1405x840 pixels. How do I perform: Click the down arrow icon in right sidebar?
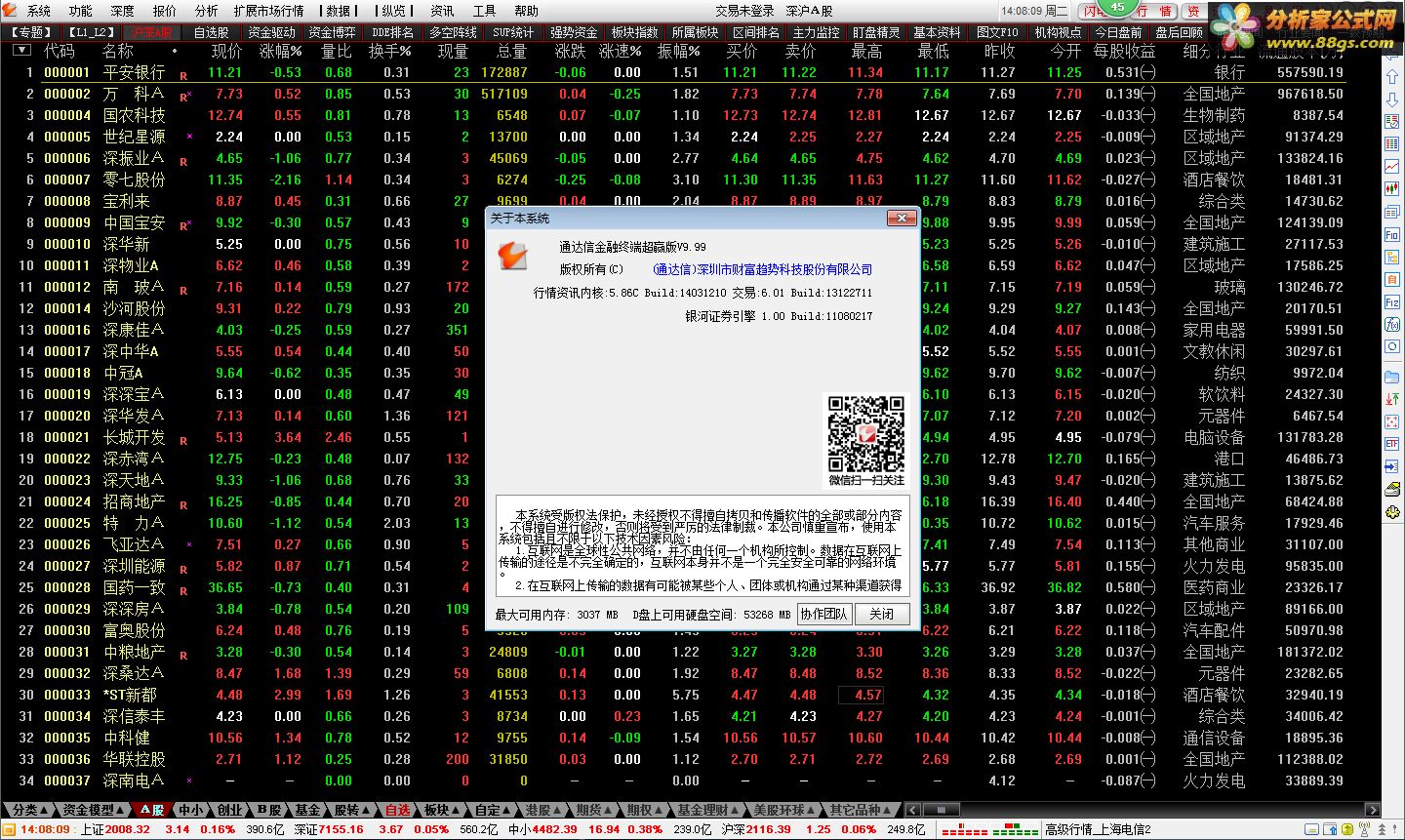[x=1392, y=99]
